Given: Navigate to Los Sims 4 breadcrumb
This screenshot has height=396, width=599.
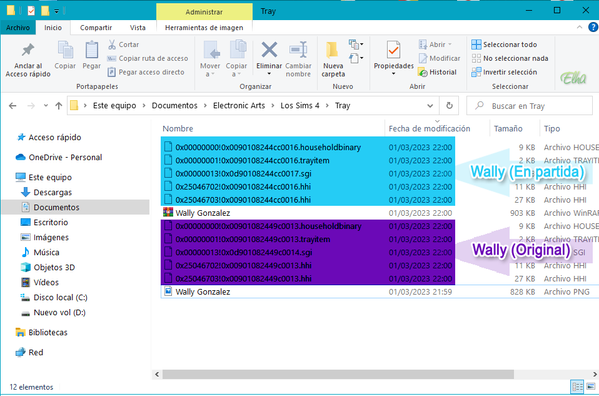Looking at the screenshot, I should [x=300, y=106].
